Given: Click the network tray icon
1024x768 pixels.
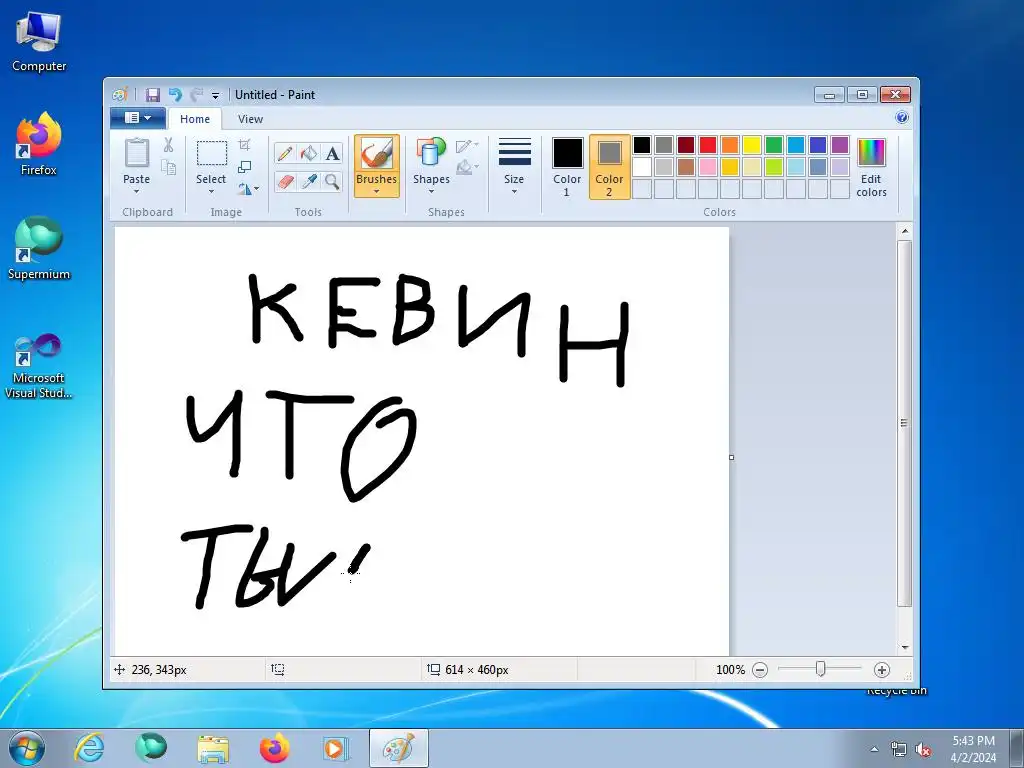Looking at the screenshot, I should pos(899,750).
